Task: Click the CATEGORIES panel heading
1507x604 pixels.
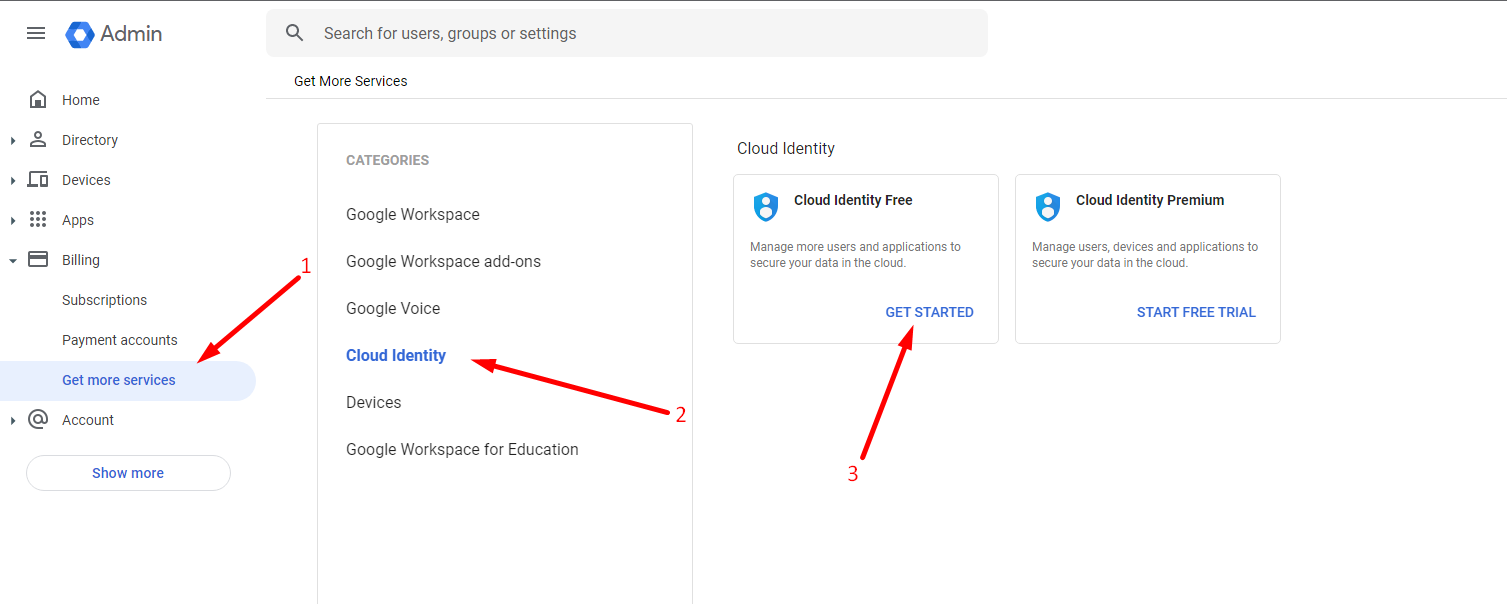Action: [x=387, y=160]
